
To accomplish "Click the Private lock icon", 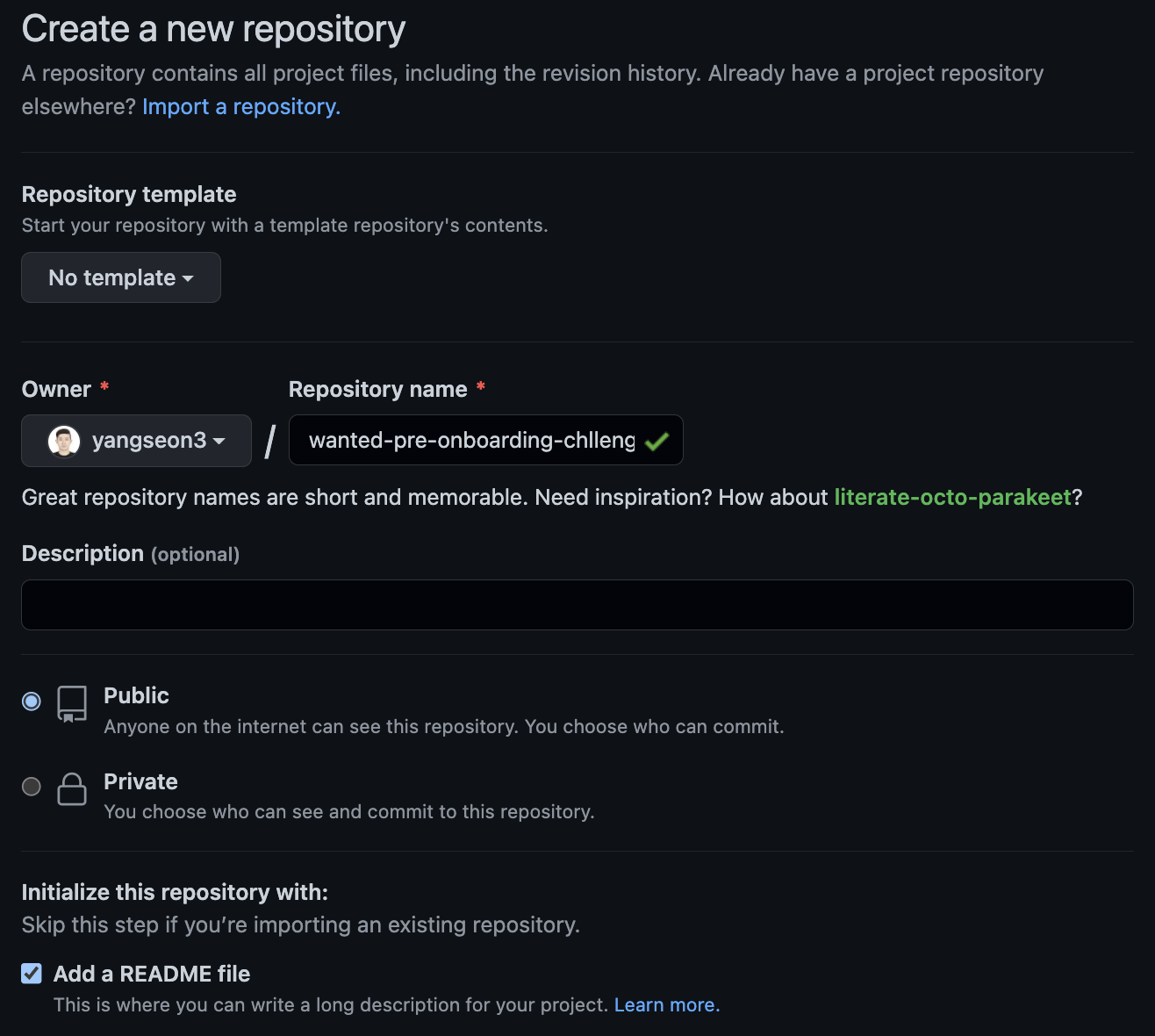I will [x=72, y=788].
